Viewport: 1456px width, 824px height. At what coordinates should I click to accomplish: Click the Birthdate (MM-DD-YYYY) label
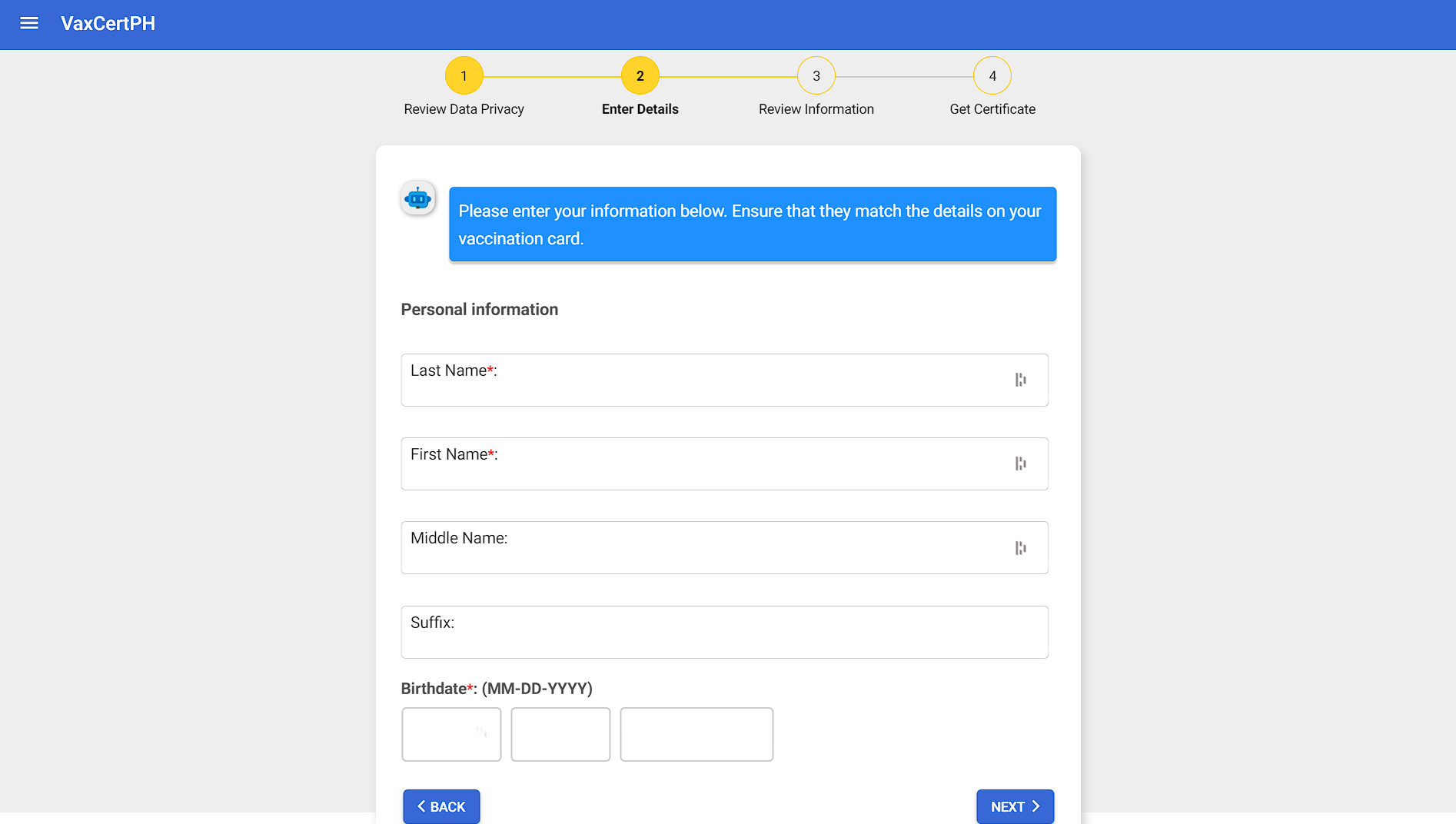tap(497, 689)
